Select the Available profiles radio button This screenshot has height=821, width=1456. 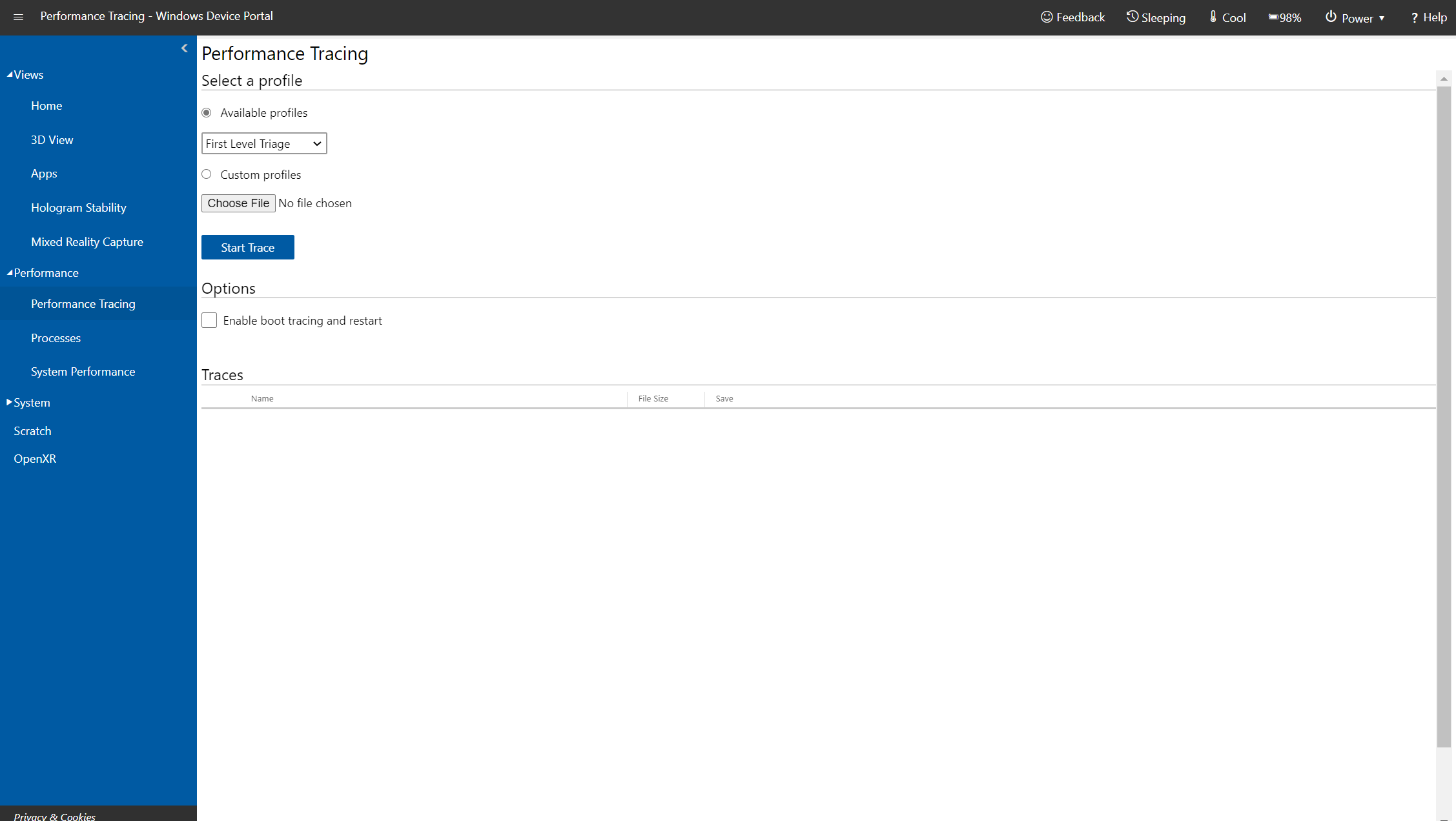coord(208,112)
